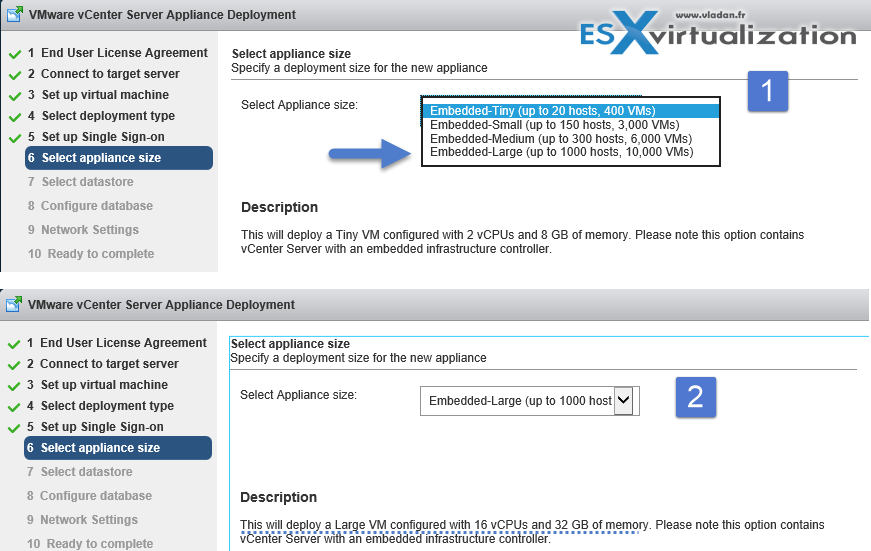Open the Embedded-Large appliance size dropdown arrow in bottom window
This screenshot has height=551, width=871.
point(623,399)
